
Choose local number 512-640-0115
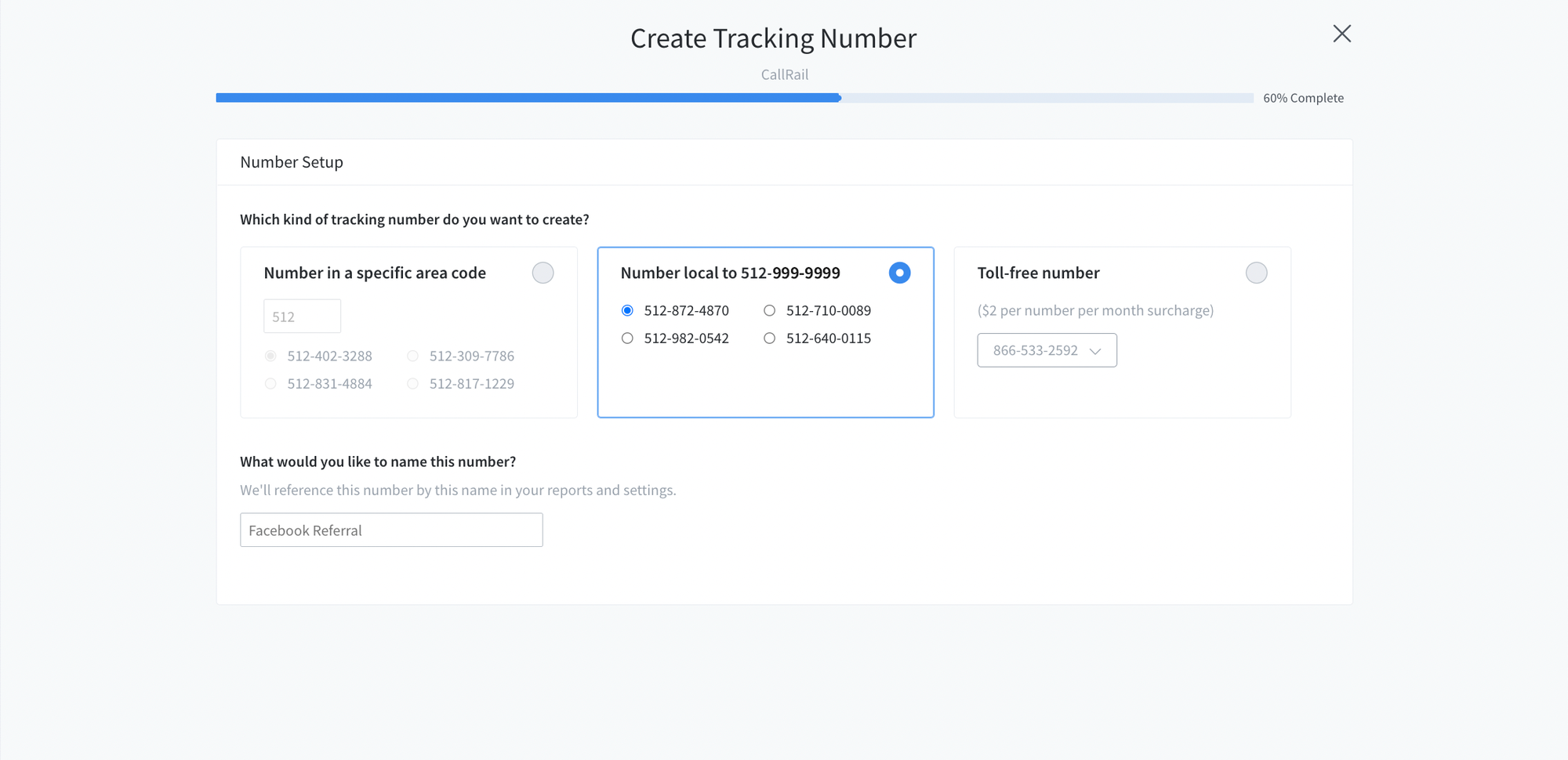pos(769,338)
